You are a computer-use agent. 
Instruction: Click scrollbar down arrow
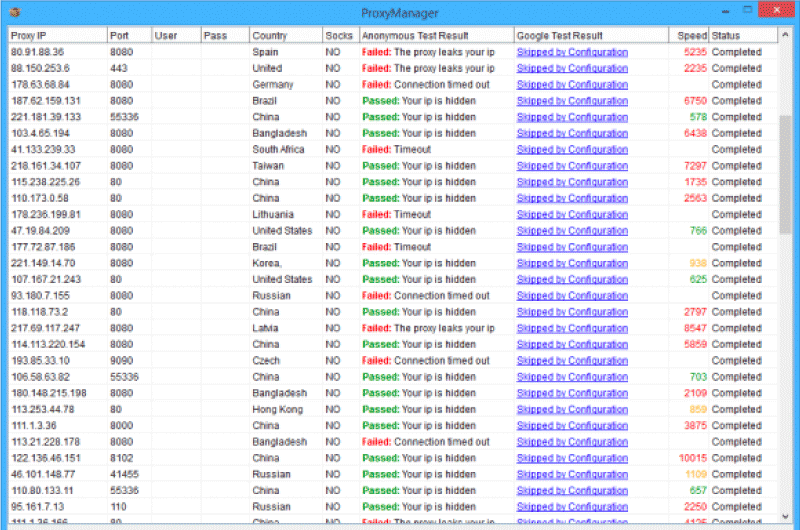pyautogui.click(x=785, y=516)
